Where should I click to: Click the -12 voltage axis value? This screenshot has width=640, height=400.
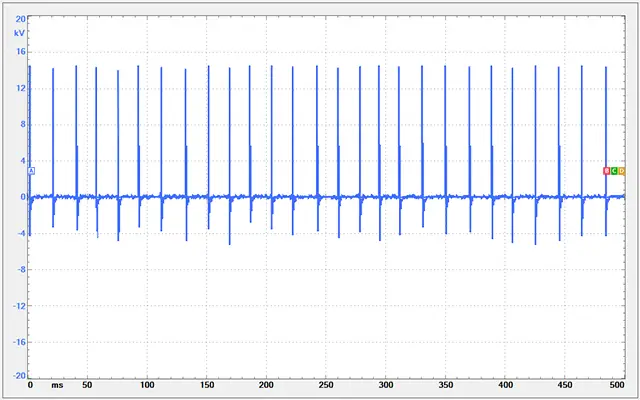tap(20, 306)
